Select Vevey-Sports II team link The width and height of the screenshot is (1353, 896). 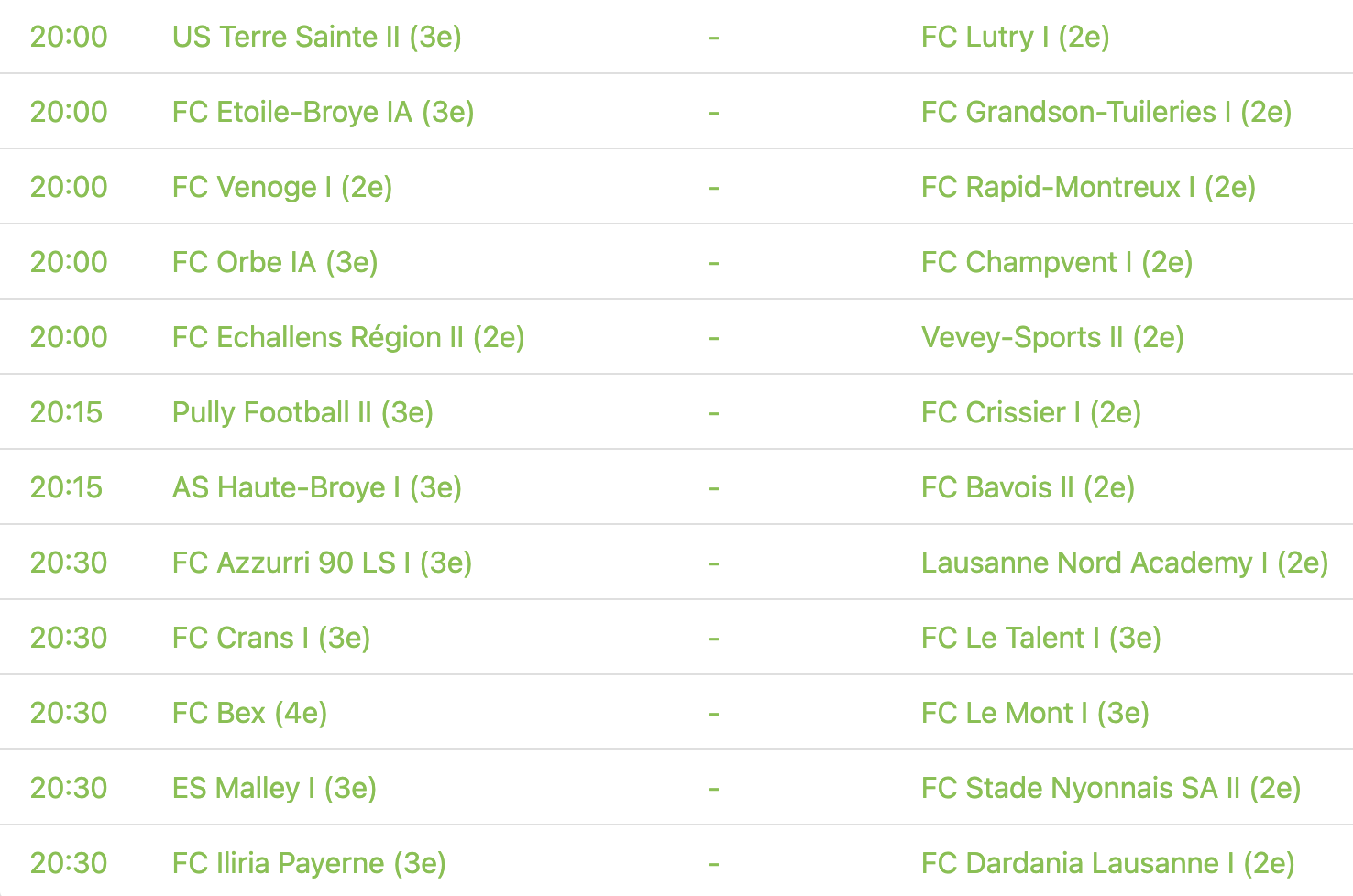1052,337
